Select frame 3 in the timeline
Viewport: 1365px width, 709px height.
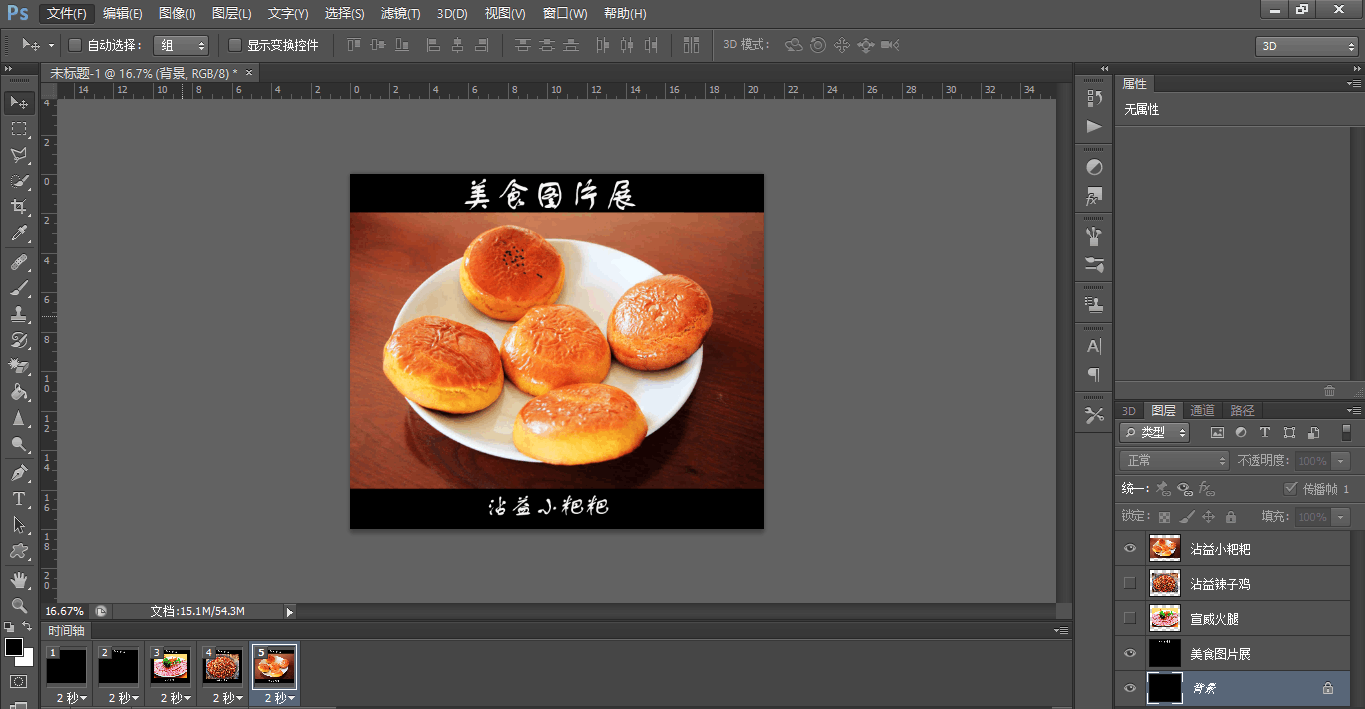click(171, 665)
